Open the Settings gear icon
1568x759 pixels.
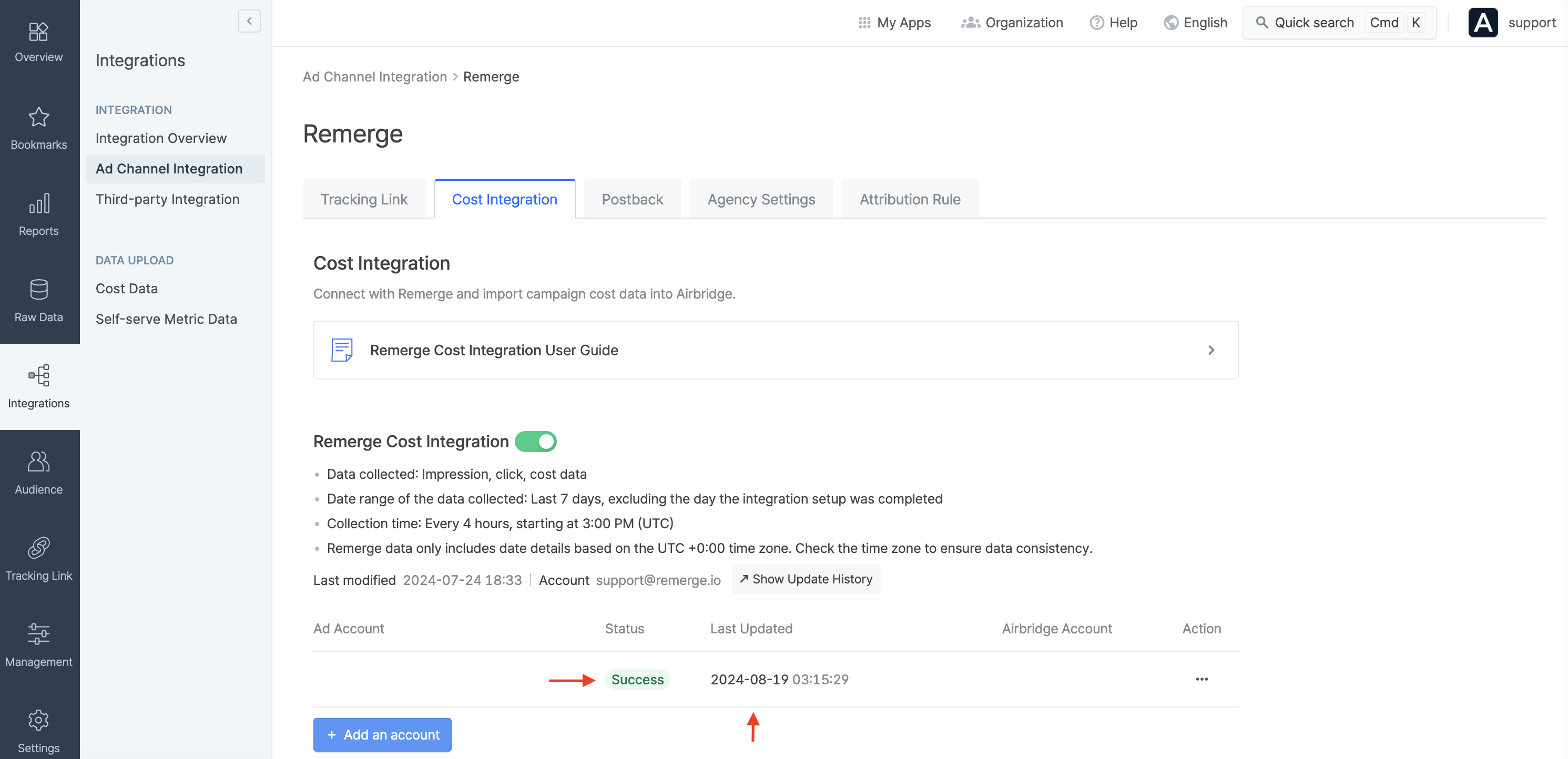click(38, 721)
